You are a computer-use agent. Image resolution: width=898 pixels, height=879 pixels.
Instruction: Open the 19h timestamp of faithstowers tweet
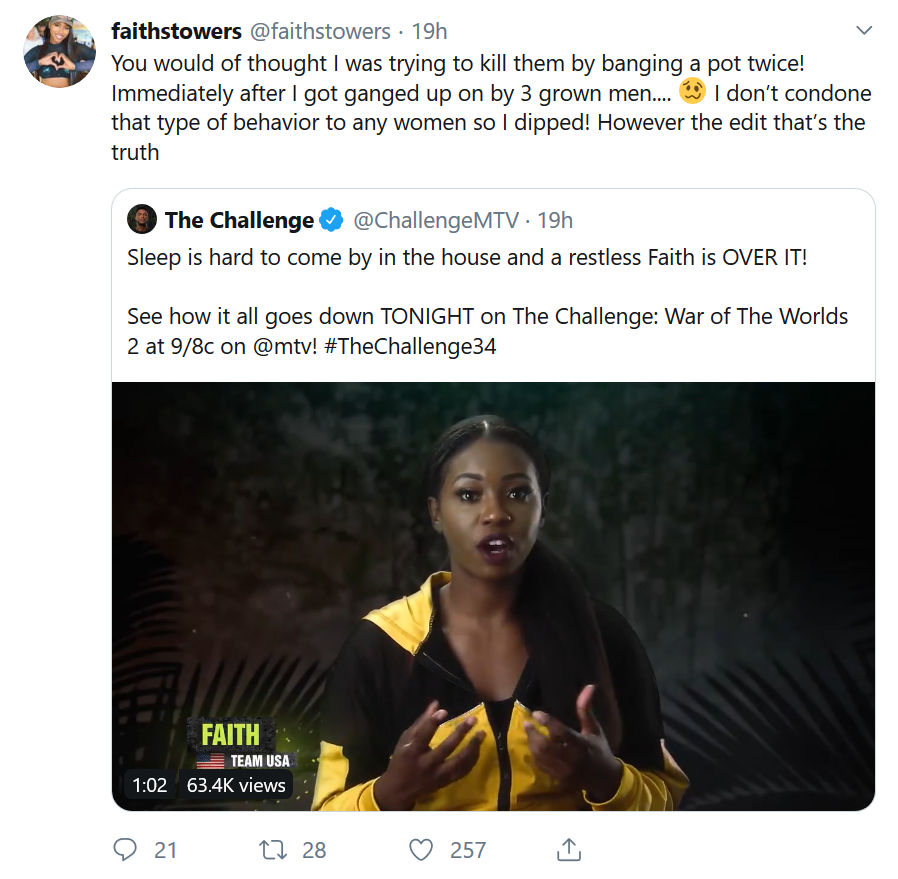pos(430,31)
